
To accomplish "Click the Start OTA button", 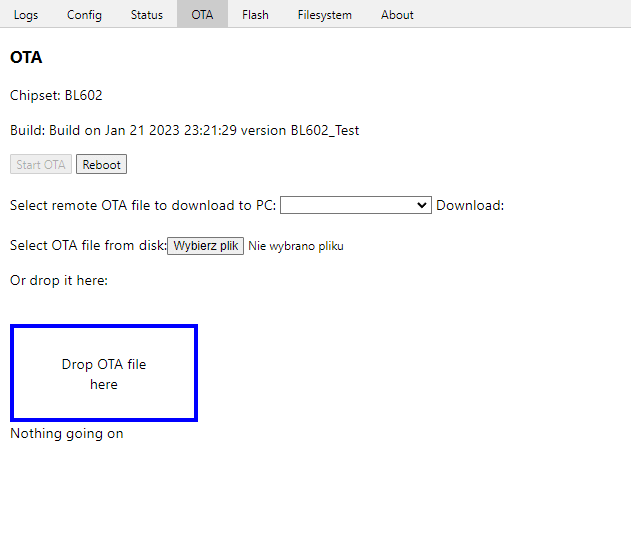I will coord(41,164).
